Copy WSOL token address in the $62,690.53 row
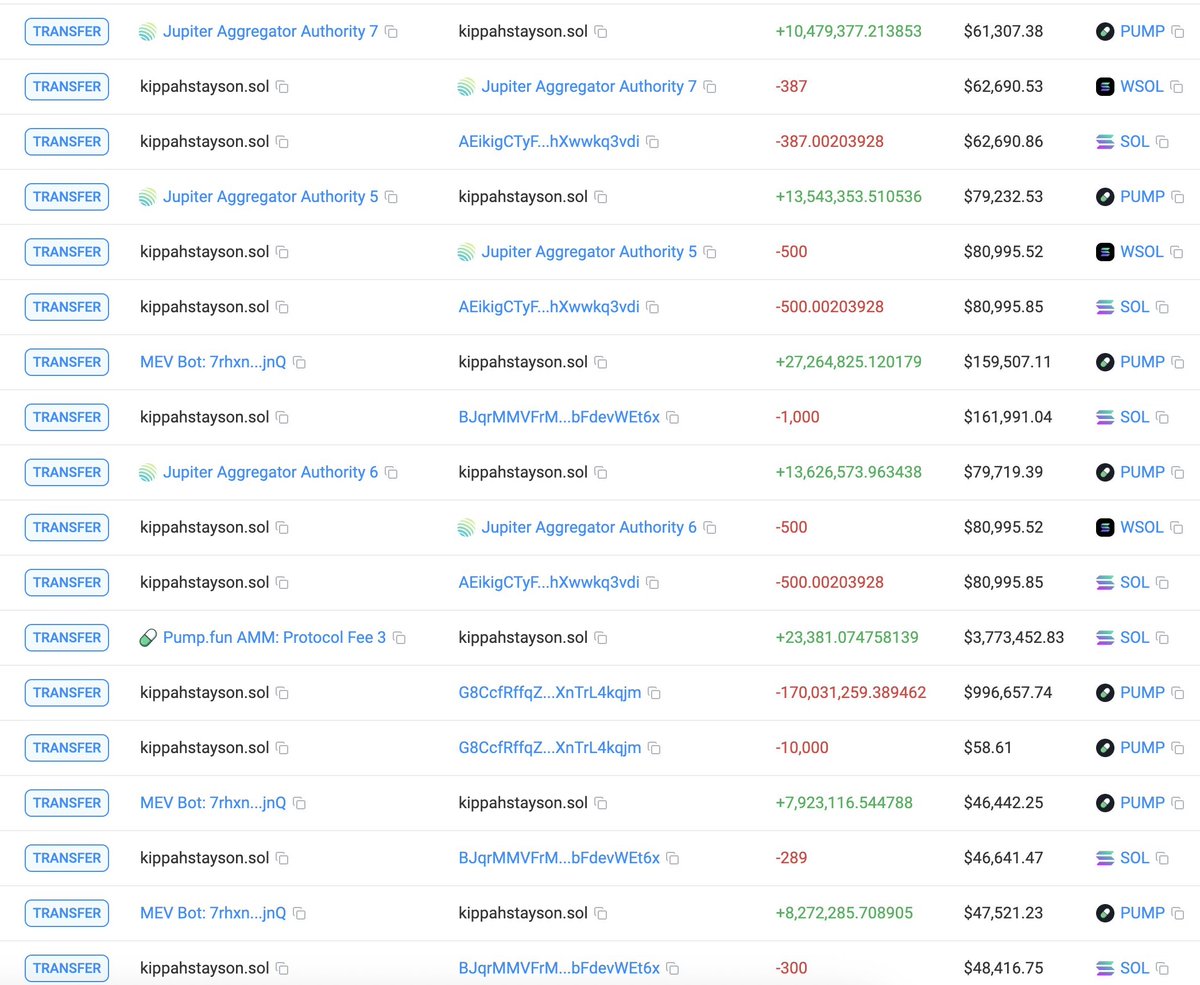1200x985 pixels. point(1177,87)
